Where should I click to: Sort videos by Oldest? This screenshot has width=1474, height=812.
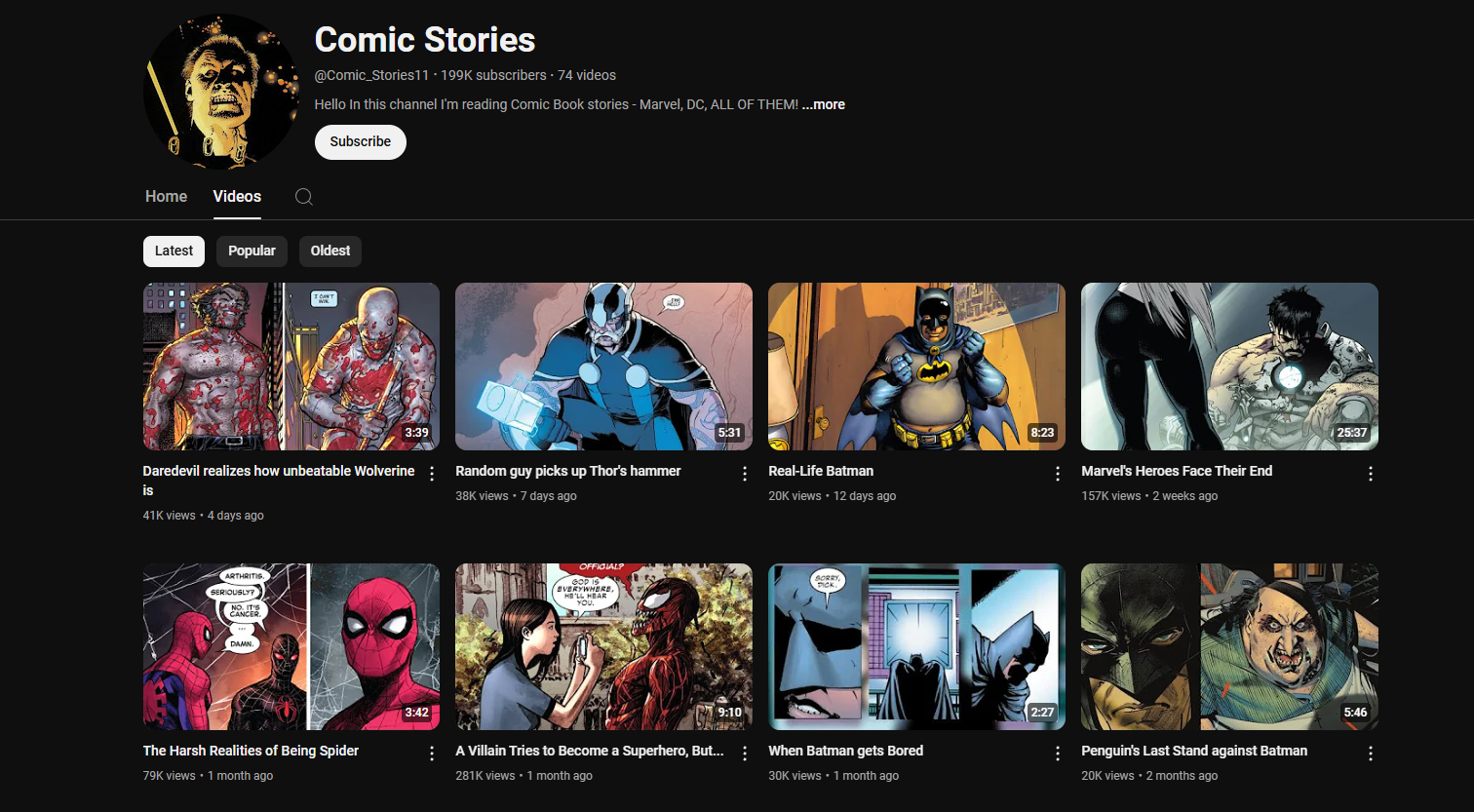330,251
